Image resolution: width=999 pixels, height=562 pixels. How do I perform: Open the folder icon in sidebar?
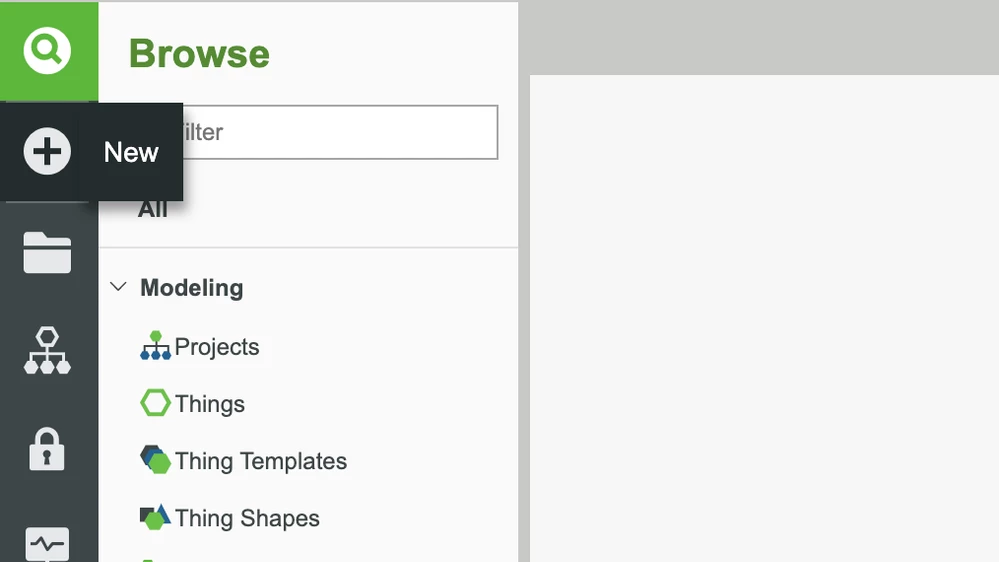click(48, 252)
